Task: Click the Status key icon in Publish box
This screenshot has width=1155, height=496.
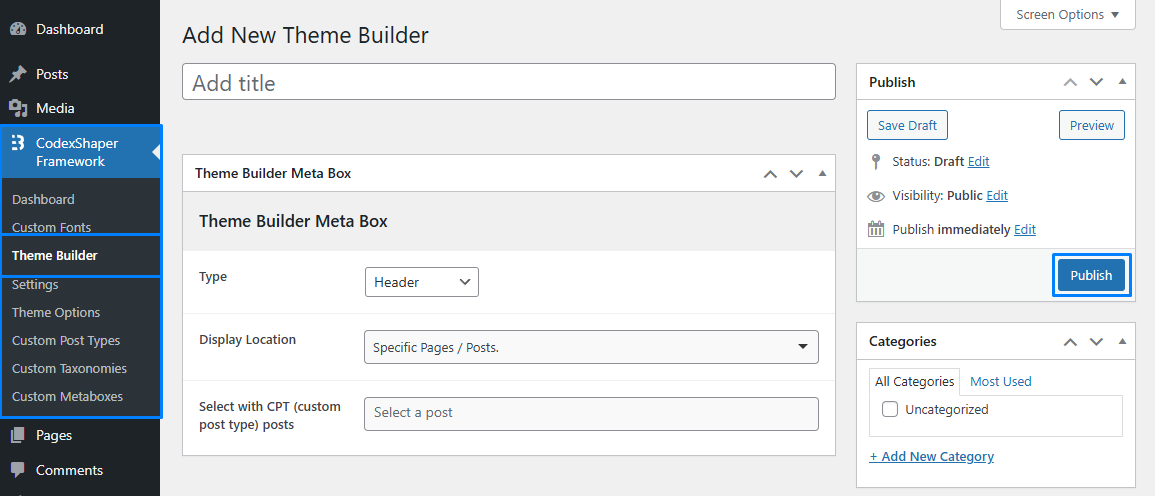Action: tap(876, 161)
